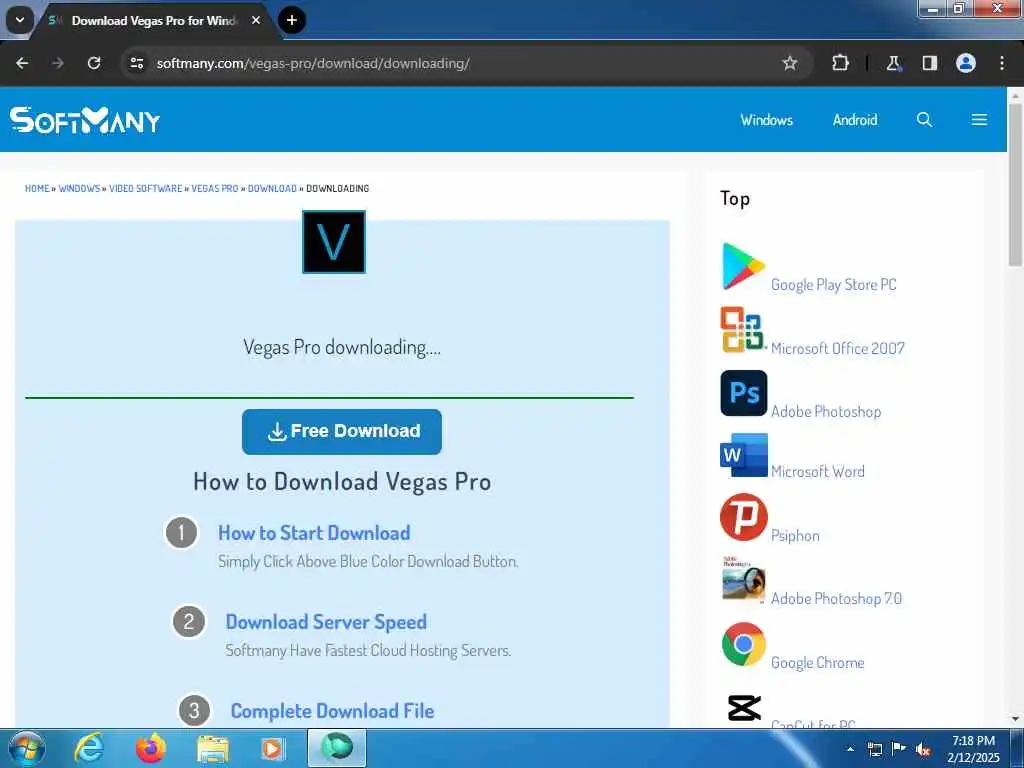Open Chrome three-dot menu
Image resolution: width=1024 pixels, height=768 pixels.
(x=1002, y=63)
